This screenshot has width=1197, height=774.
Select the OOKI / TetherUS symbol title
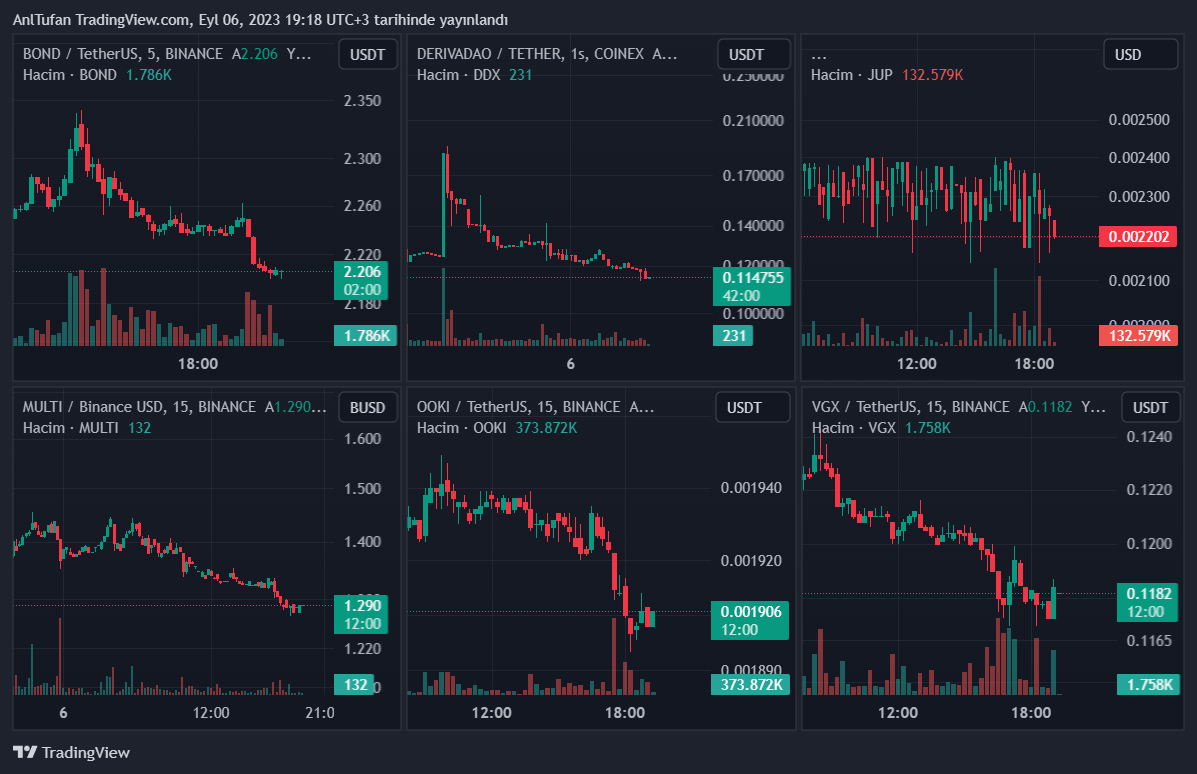(474, 407)
